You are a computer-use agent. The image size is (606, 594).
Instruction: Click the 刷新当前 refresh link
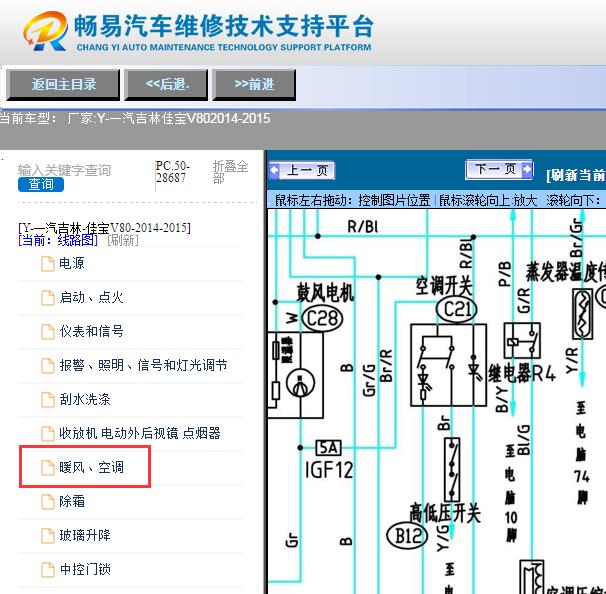click(x=576, y=175)
